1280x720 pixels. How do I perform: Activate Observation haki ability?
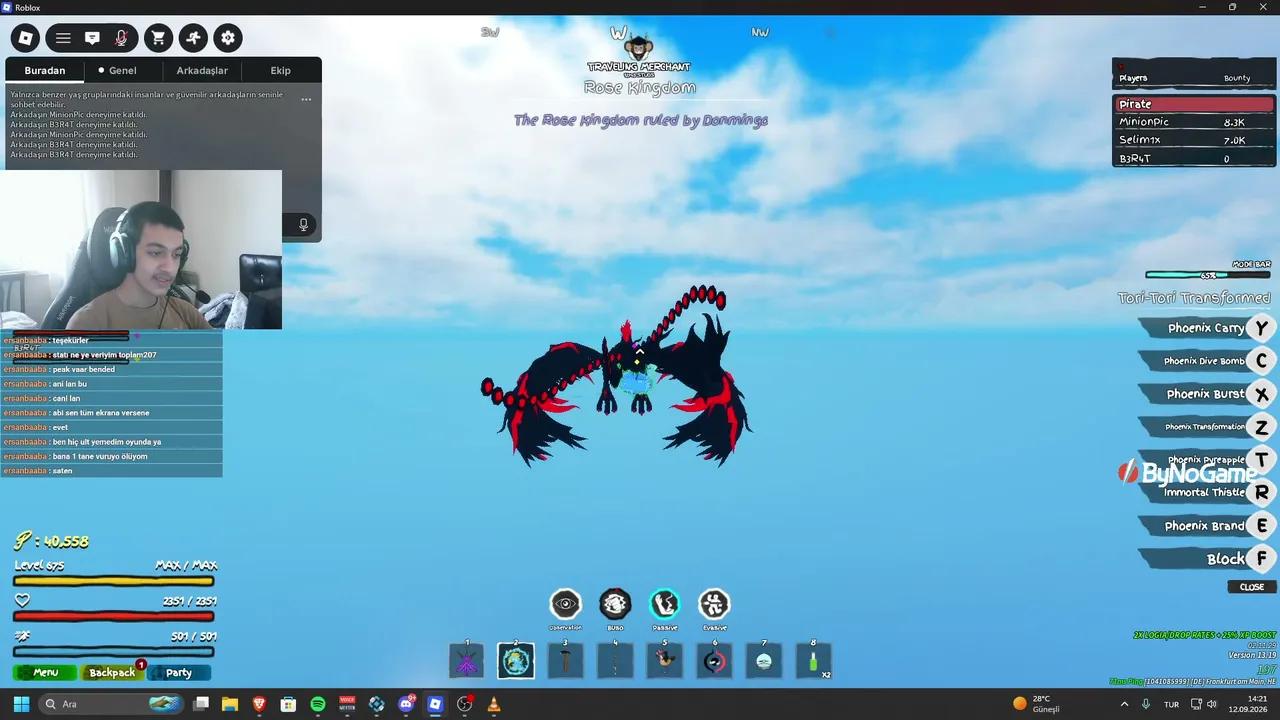pyautogui.click(x=565, y=604)
